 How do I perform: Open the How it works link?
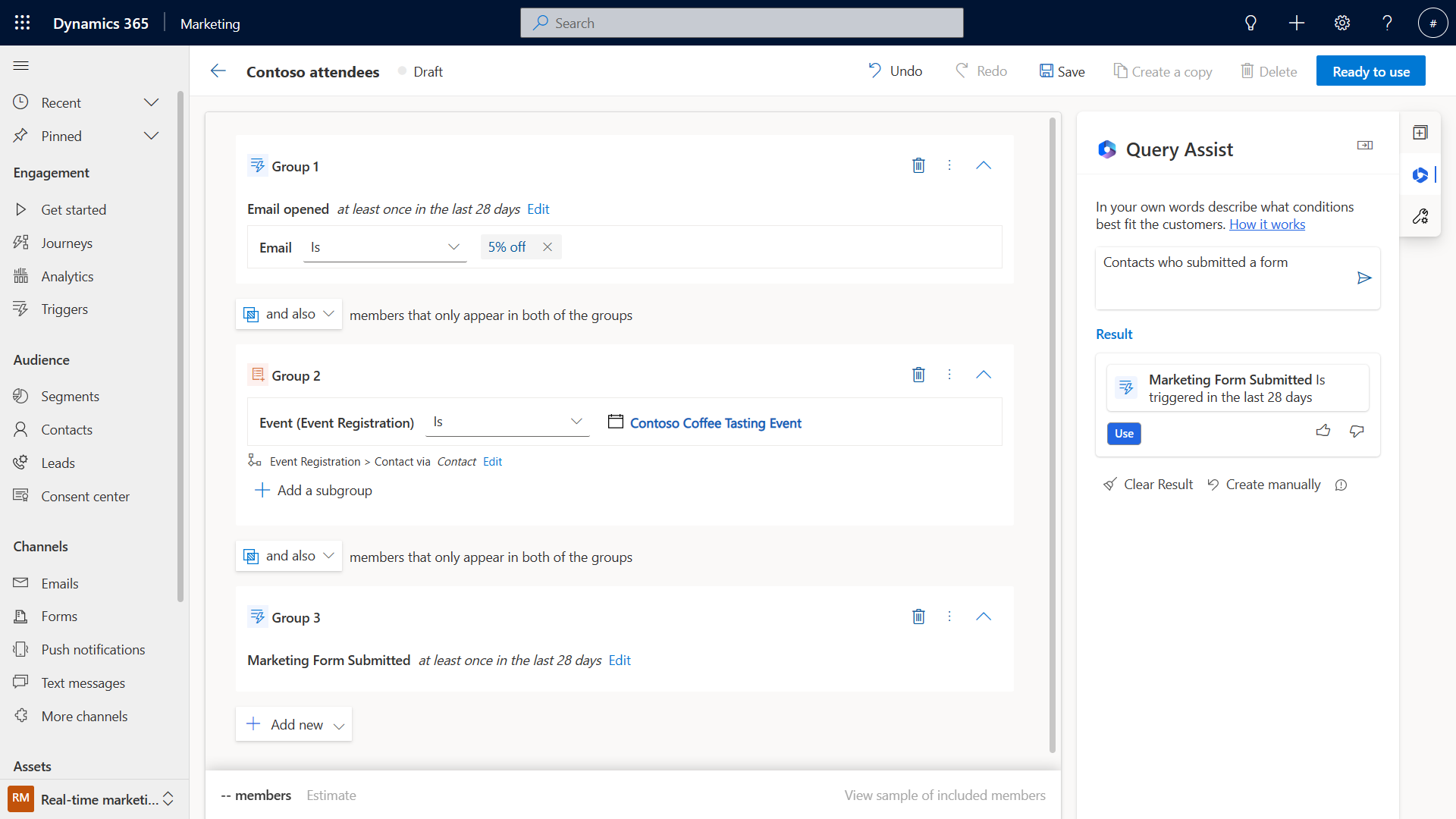1266,224
